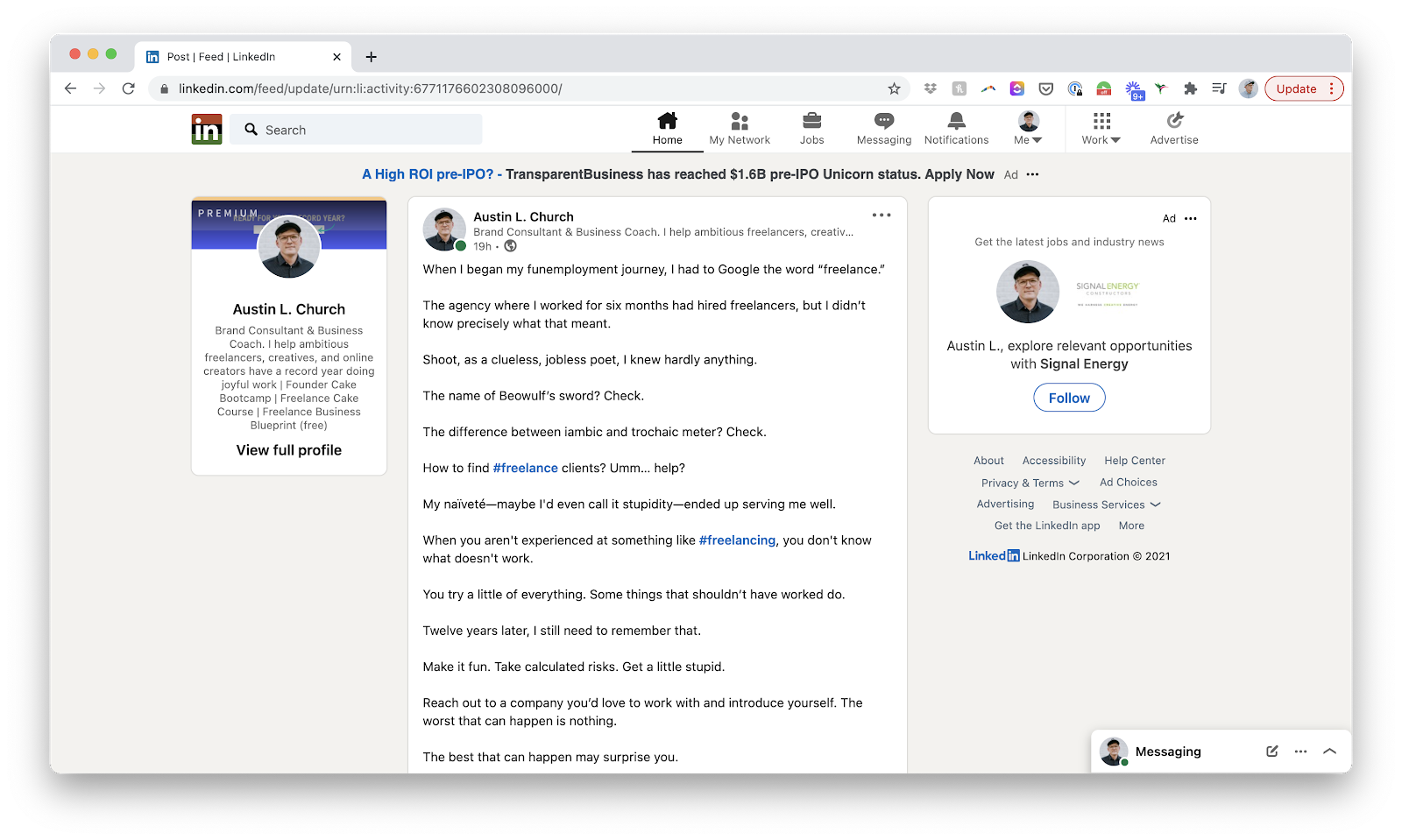This screenshot has height=840, width=1402.
Task: Open the extension with 9+ badge
Action: click(x=1134, y=89)
